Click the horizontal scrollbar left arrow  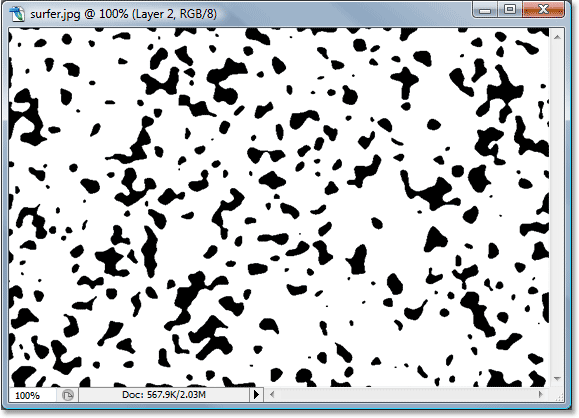[x=272, y=395]
